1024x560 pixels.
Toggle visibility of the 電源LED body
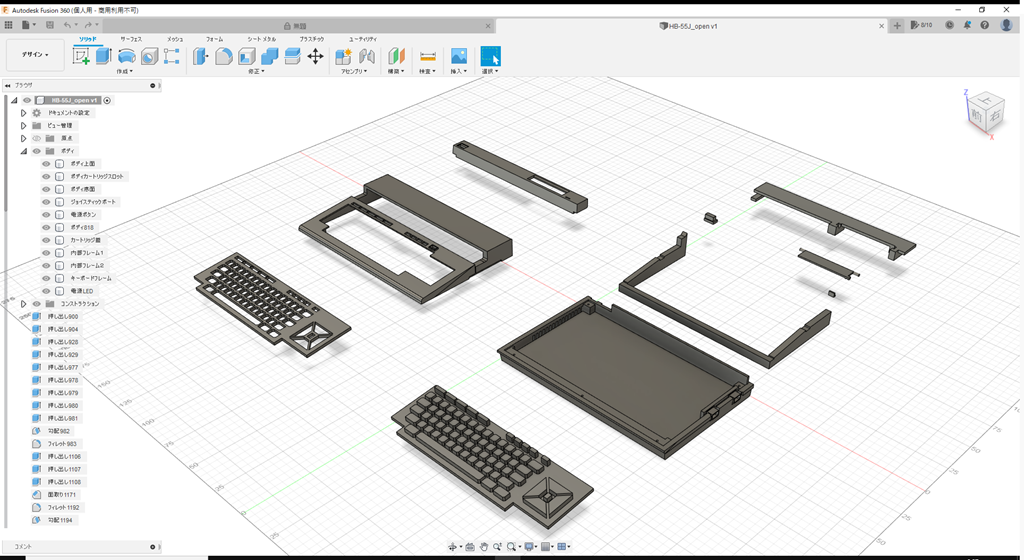click(x=46, y=291)
